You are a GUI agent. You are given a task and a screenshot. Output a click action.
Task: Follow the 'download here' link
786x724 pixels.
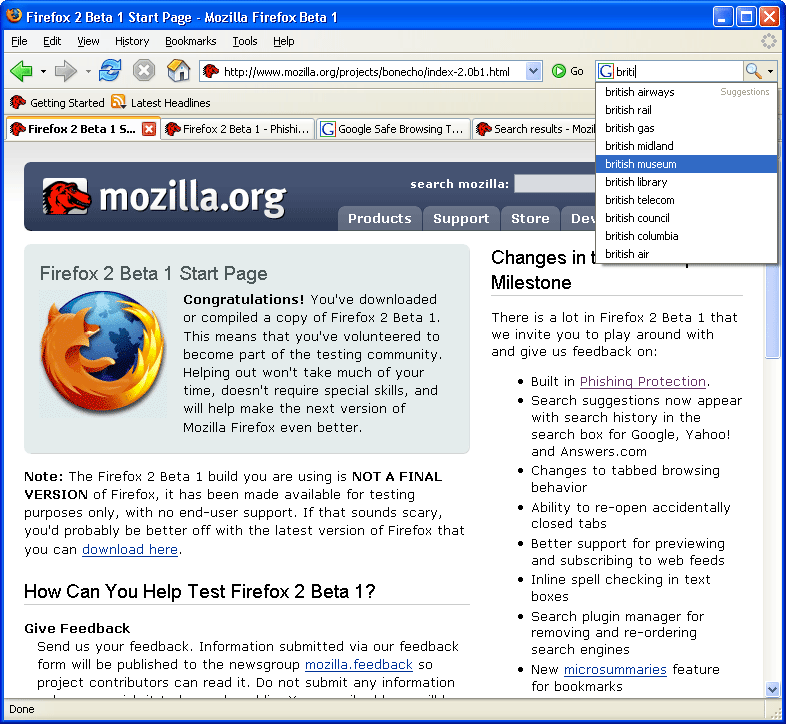[x=130, y=550]
